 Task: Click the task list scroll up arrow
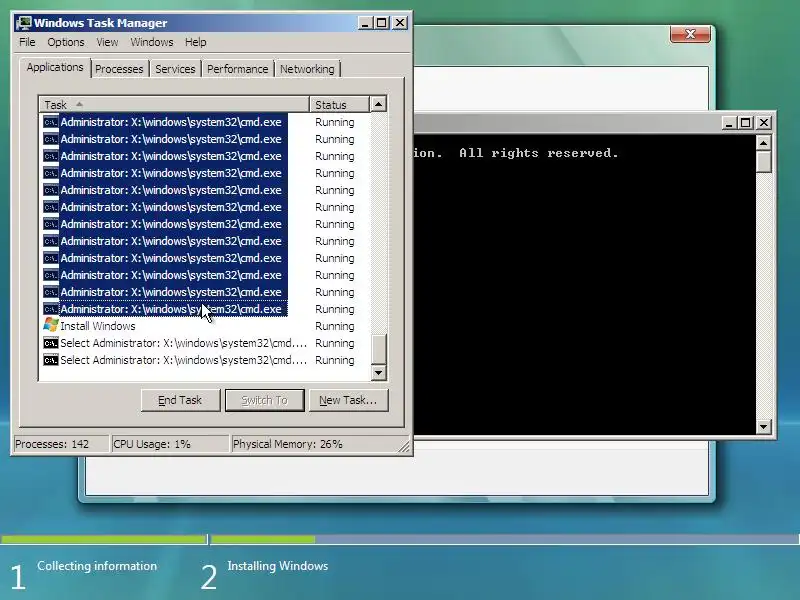click(x=378, y=104)
